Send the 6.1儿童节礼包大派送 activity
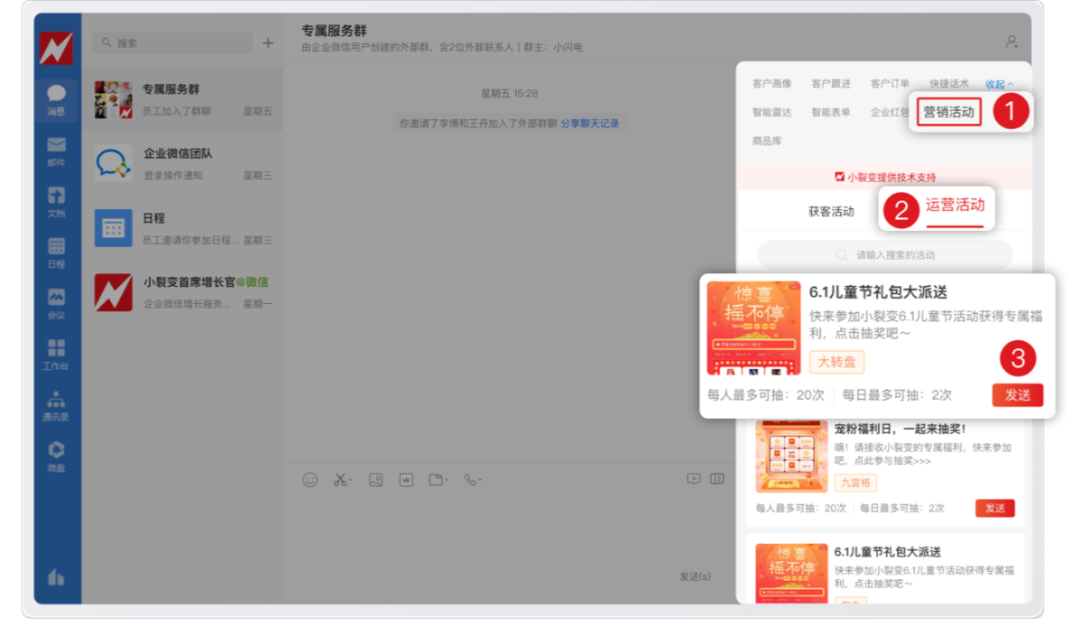 pyautogui.click(x=1018, y=394)
